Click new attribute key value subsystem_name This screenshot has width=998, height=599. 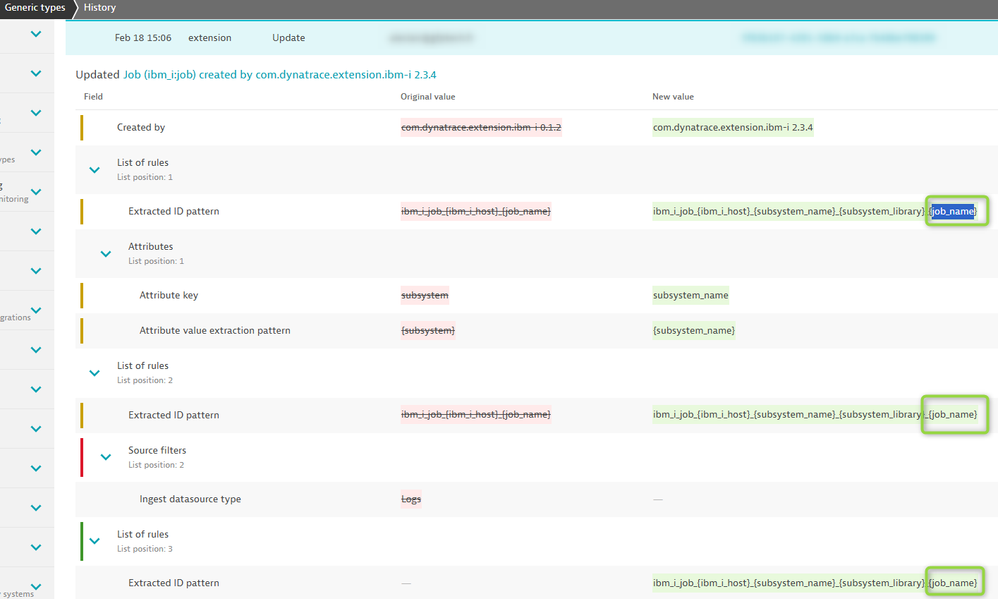691,295
